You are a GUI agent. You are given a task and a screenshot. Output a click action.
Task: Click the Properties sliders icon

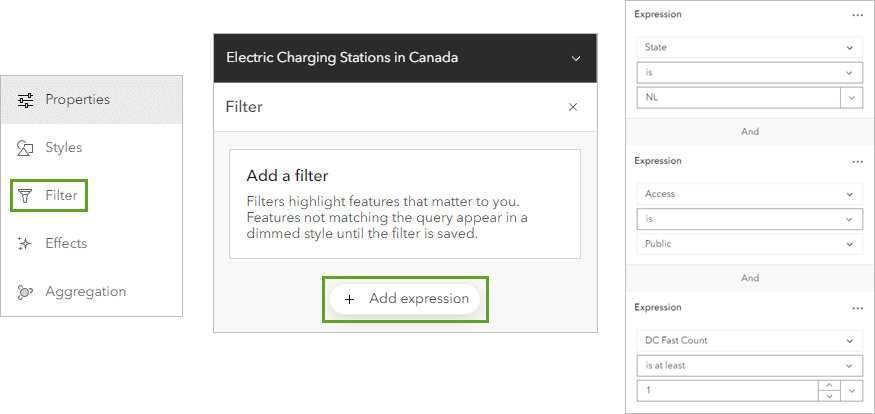pyautogui.click(x=26, y=100)
